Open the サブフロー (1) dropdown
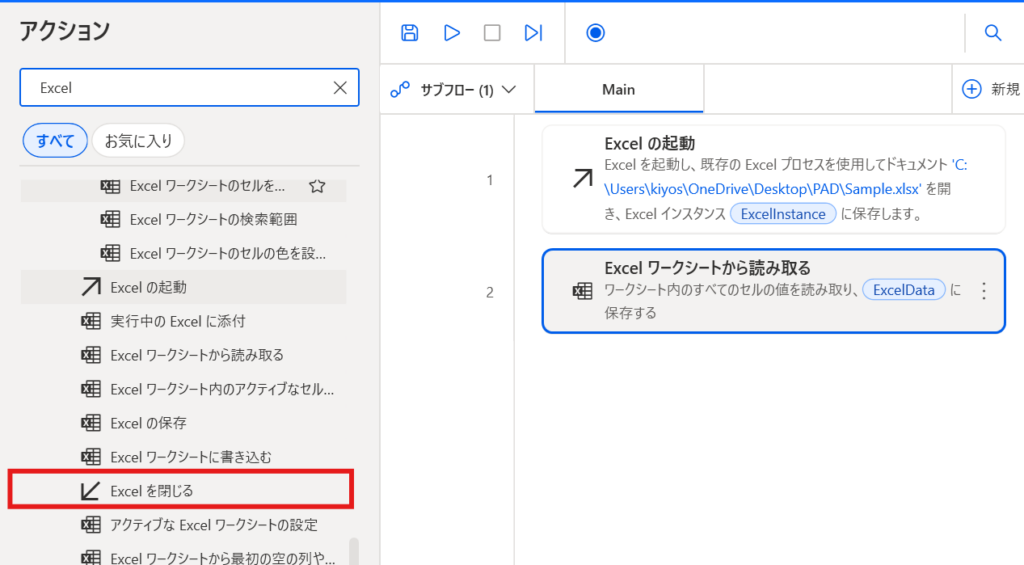 coord(456,89)
